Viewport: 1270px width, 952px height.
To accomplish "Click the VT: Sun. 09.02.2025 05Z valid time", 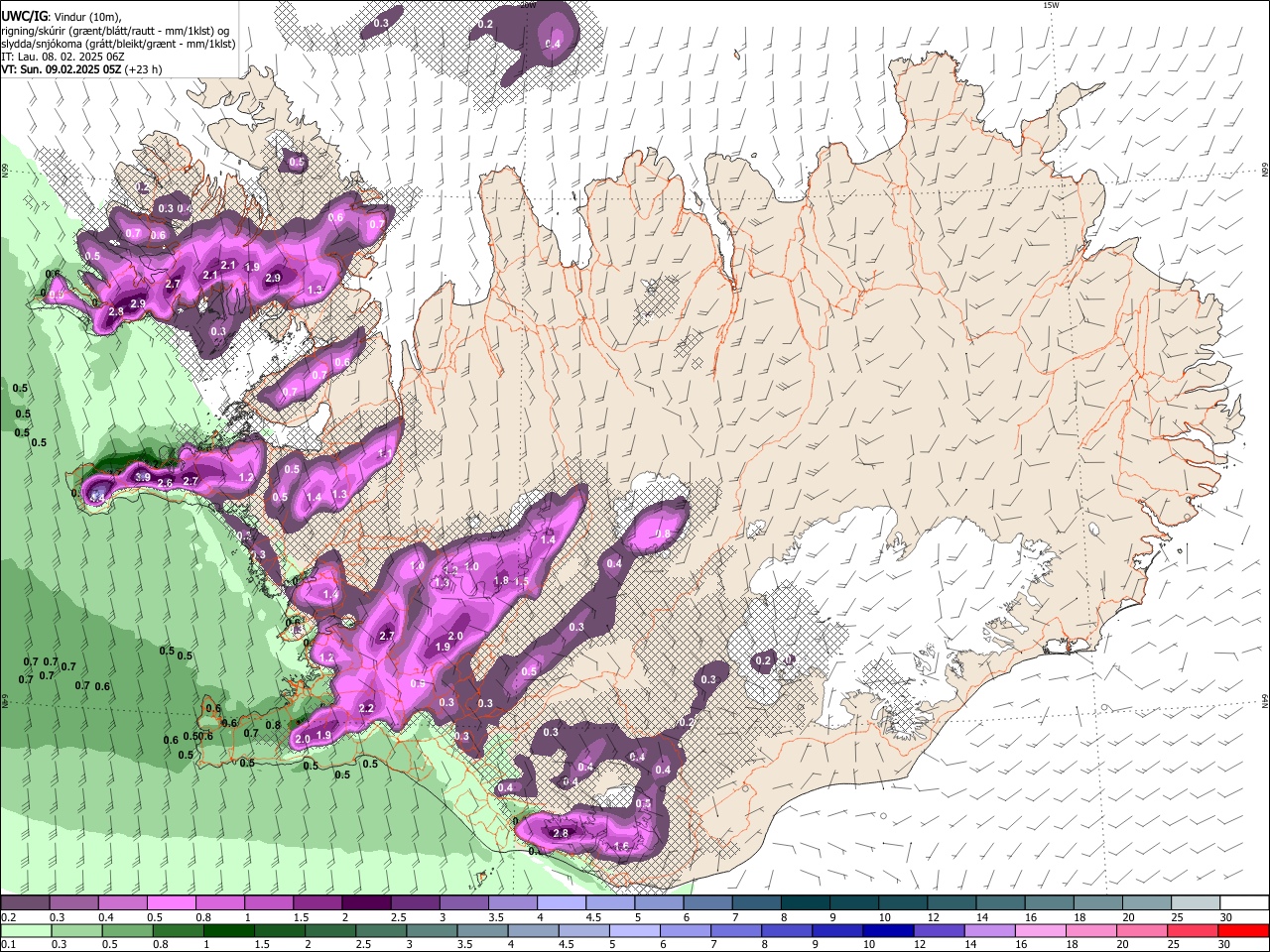I will [x=62, y=69].
